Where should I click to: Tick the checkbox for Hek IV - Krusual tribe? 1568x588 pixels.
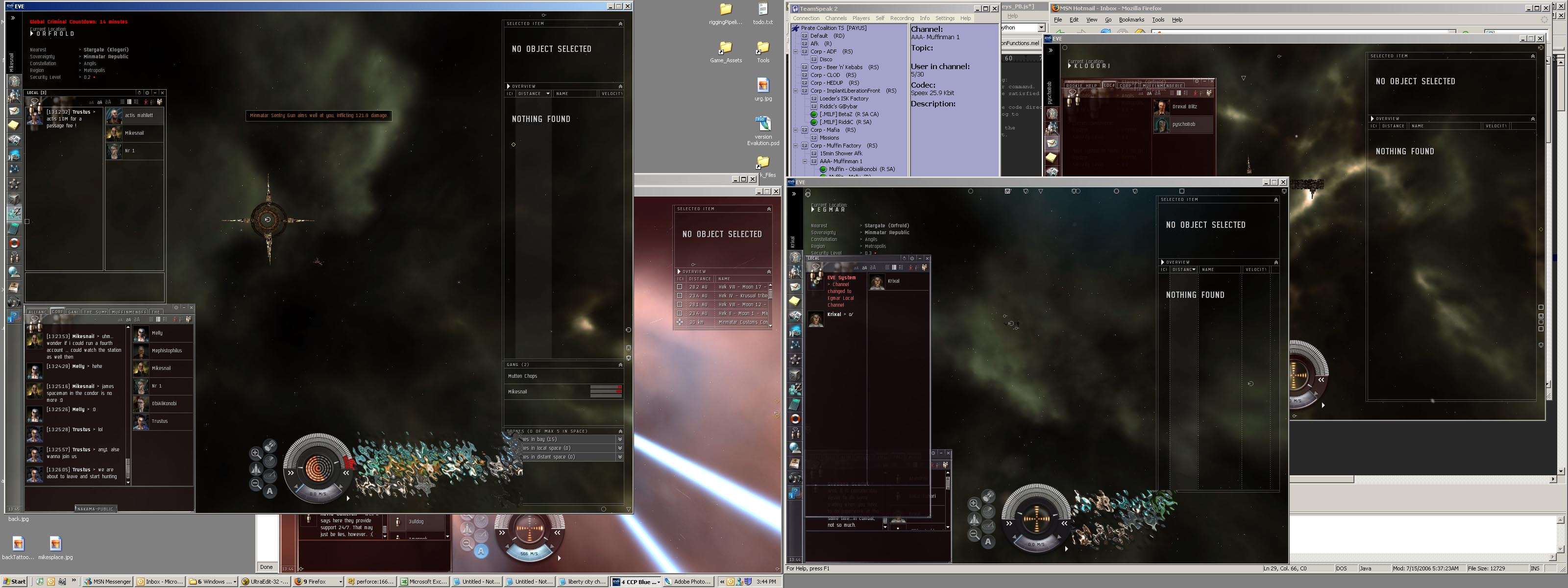tap(680, 296)
